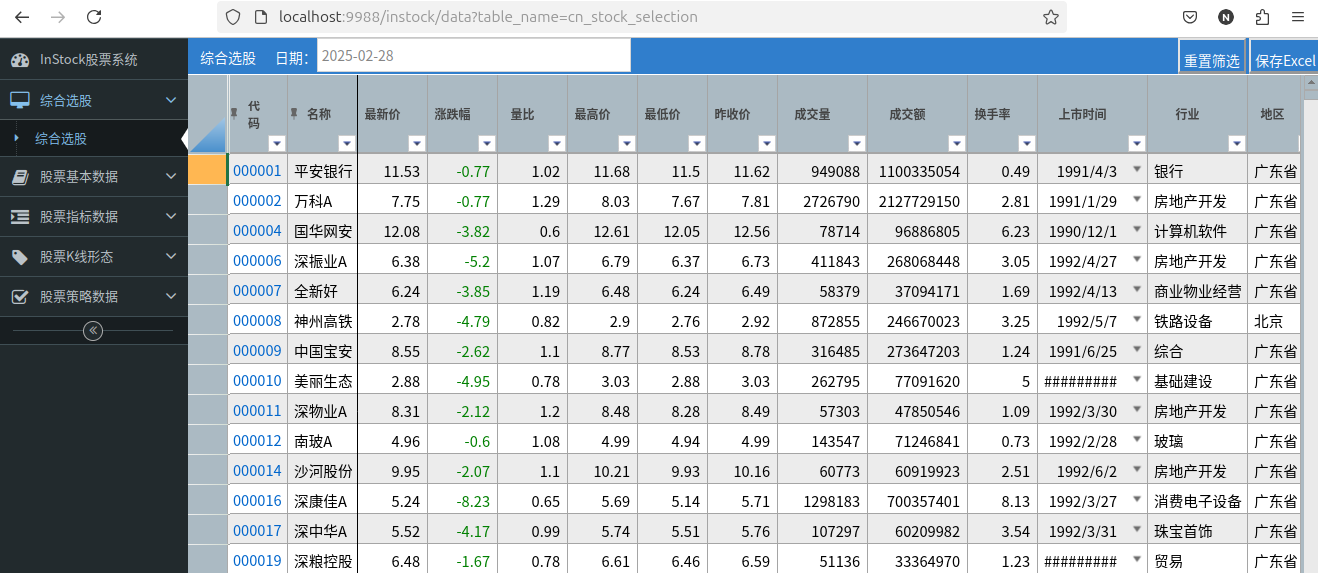Open filter dropdown for 最高价 column
This screenshot has width=1318, height=573.
[627, 143]
